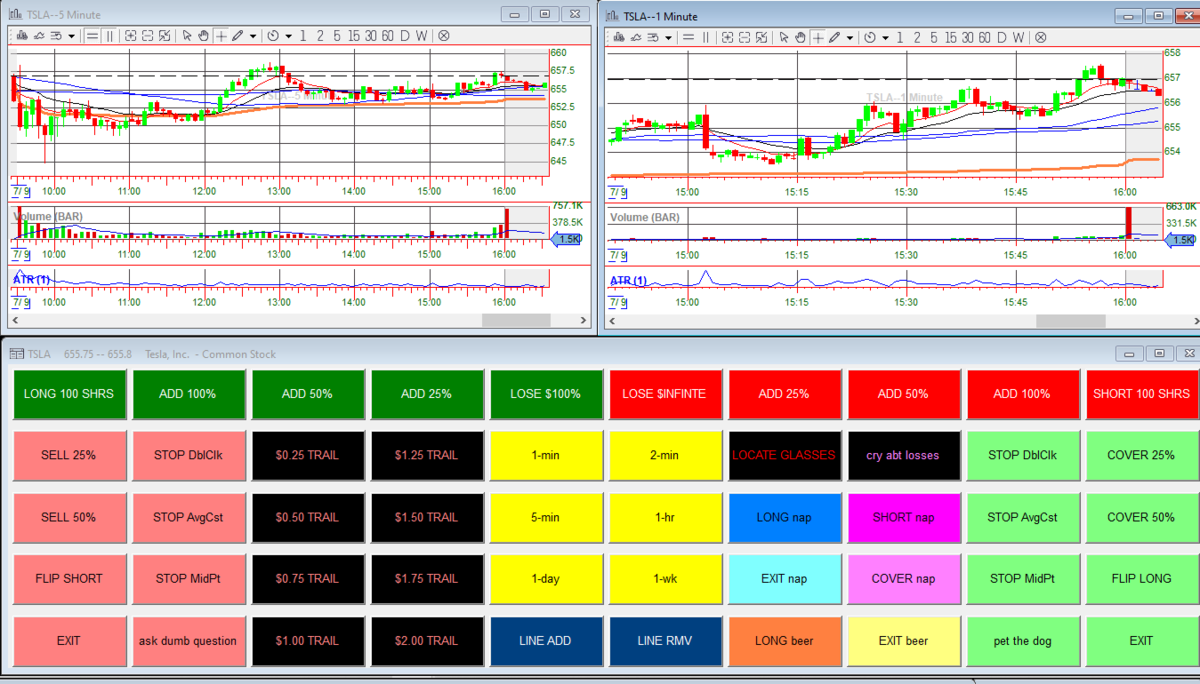Click the zoom-in icon in the 5 Minute chart toolbar

point(131,35)
